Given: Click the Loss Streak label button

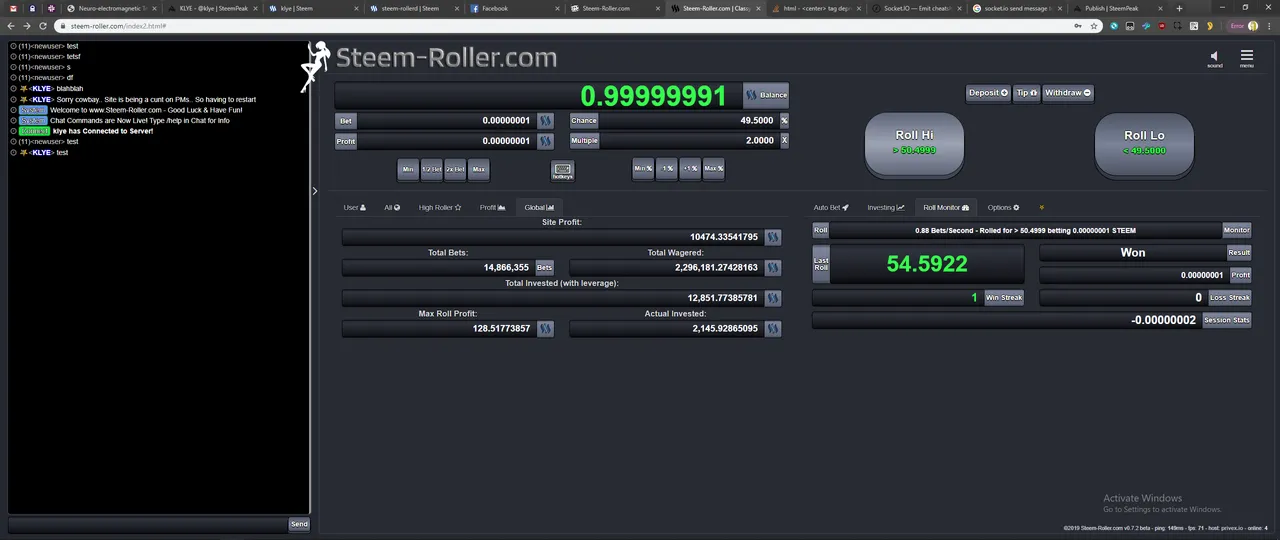Looking at the screenshot, I should pos(1230,297).
